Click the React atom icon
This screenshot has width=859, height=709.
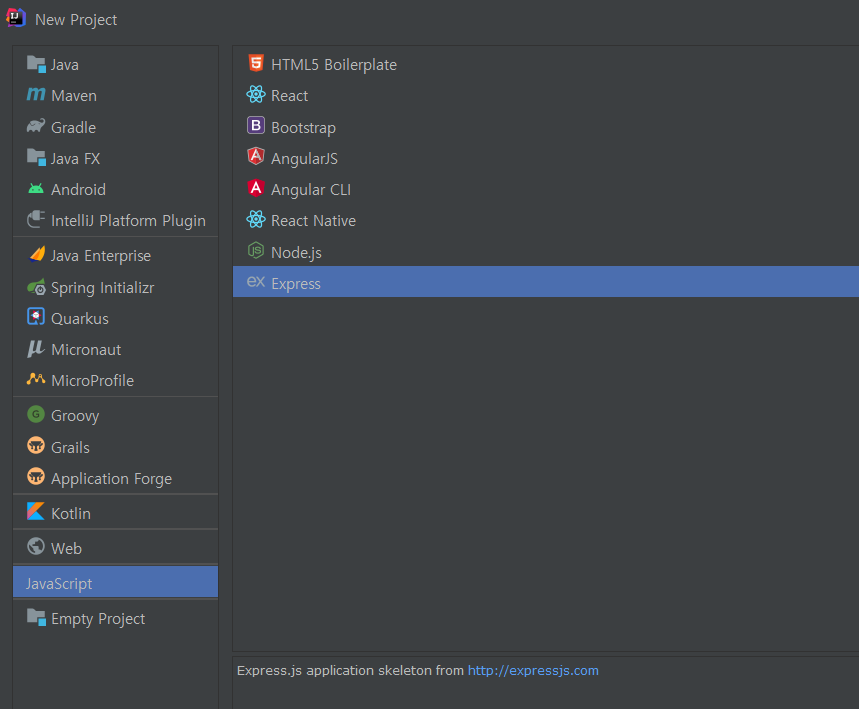point(256,94)
